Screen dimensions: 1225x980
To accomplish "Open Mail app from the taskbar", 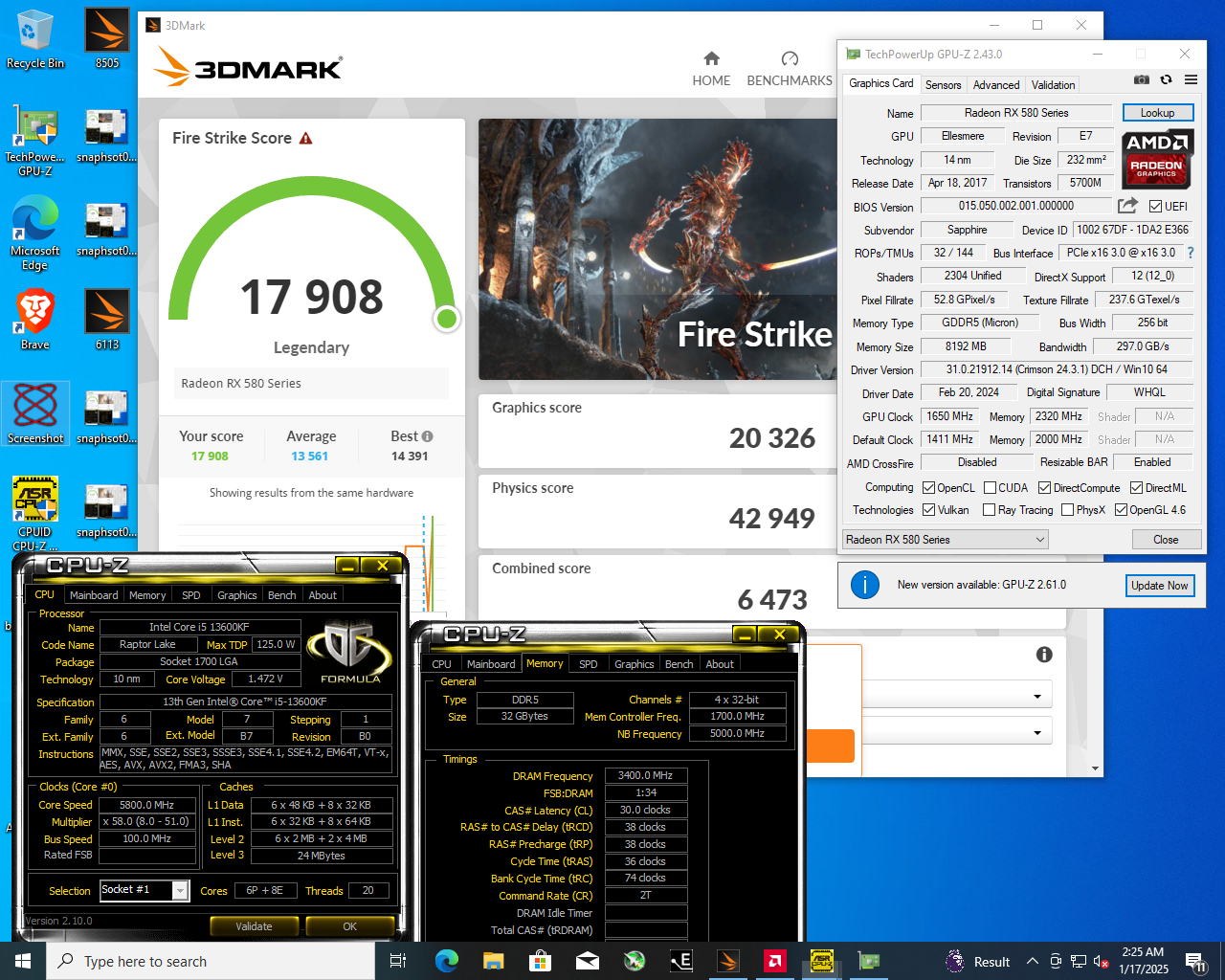I will coord(587,961).
